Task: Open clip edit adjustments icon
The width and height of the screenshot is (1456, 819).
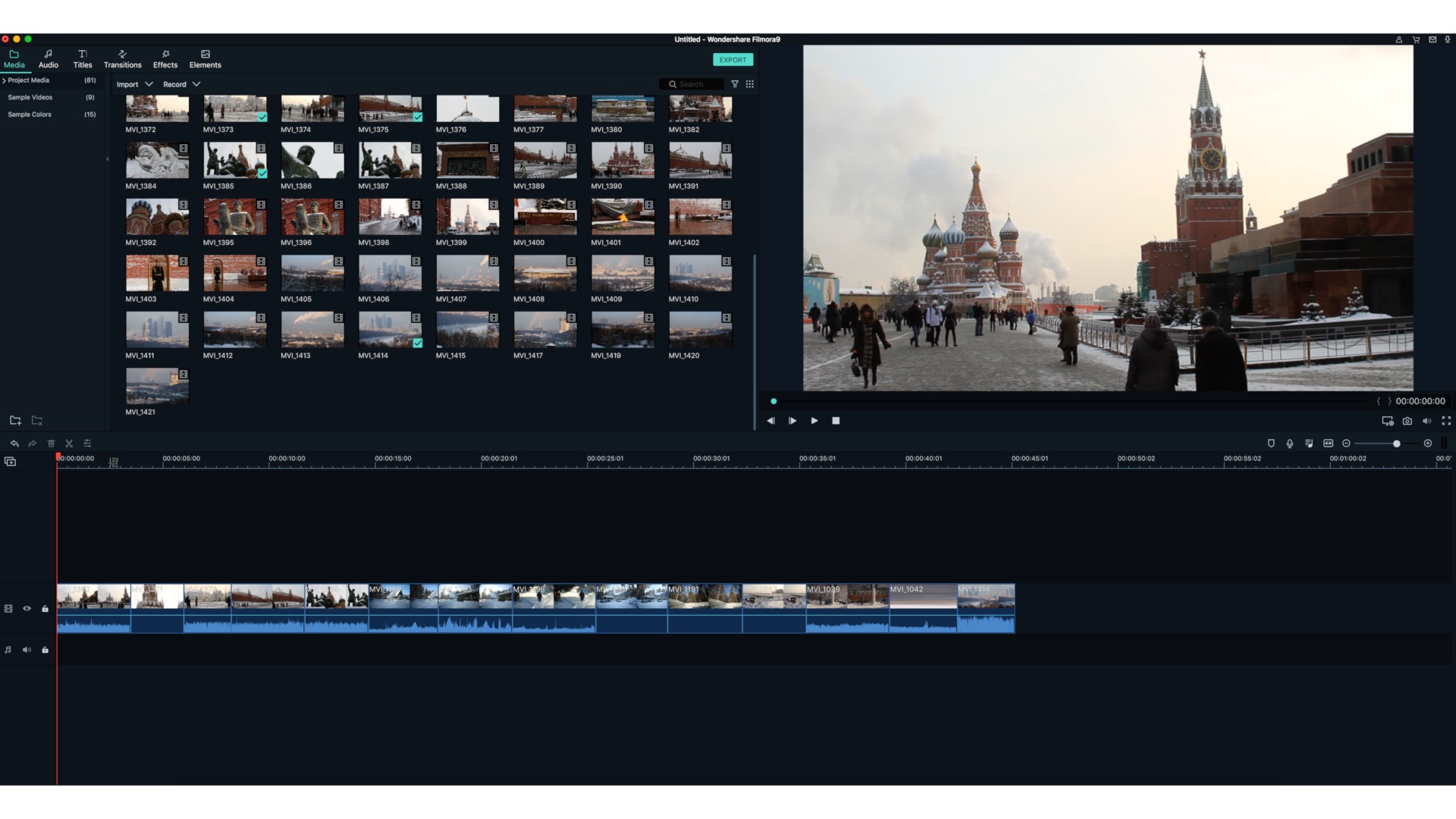Action: pos(87,444)
